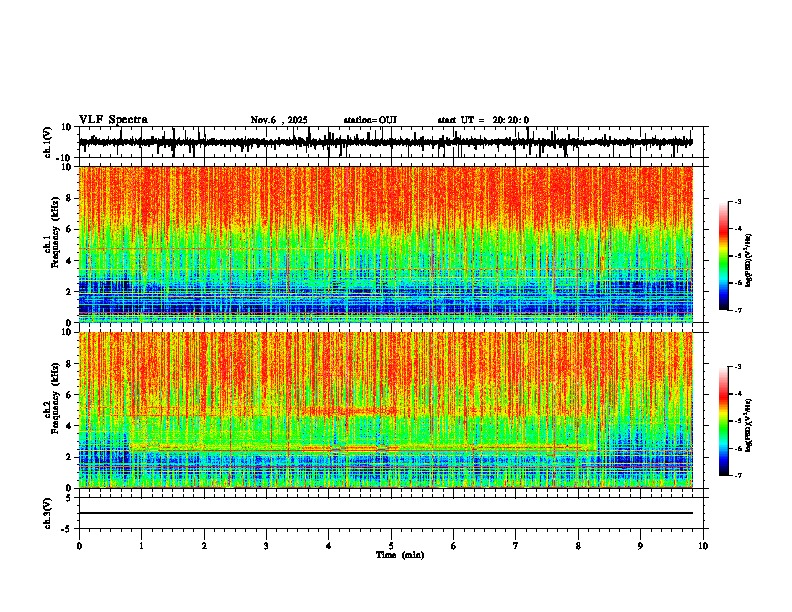Click the ch.1 color scale bar
792x612 pixels.
tap(724, 256)
